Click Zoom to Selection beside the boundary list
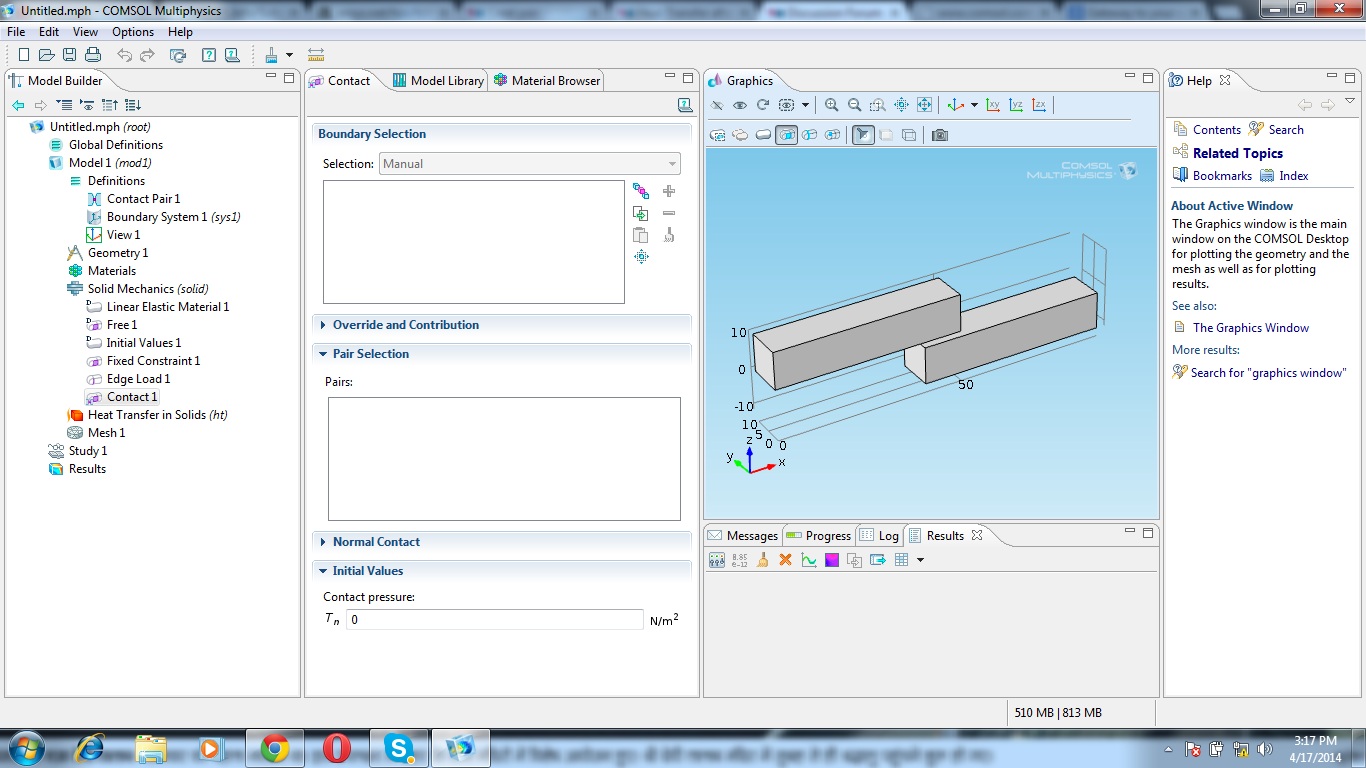The height and width of the screenshot is (768, 1366). (641, 257)
